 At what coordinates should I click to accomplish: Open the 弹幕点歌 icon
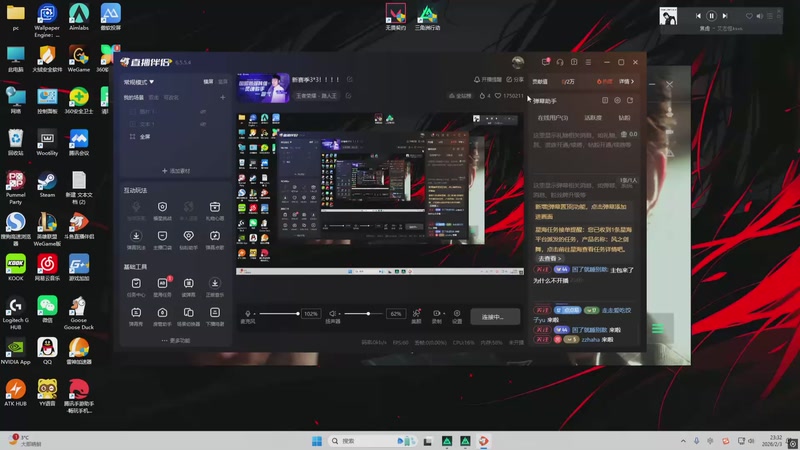point(215,236)
